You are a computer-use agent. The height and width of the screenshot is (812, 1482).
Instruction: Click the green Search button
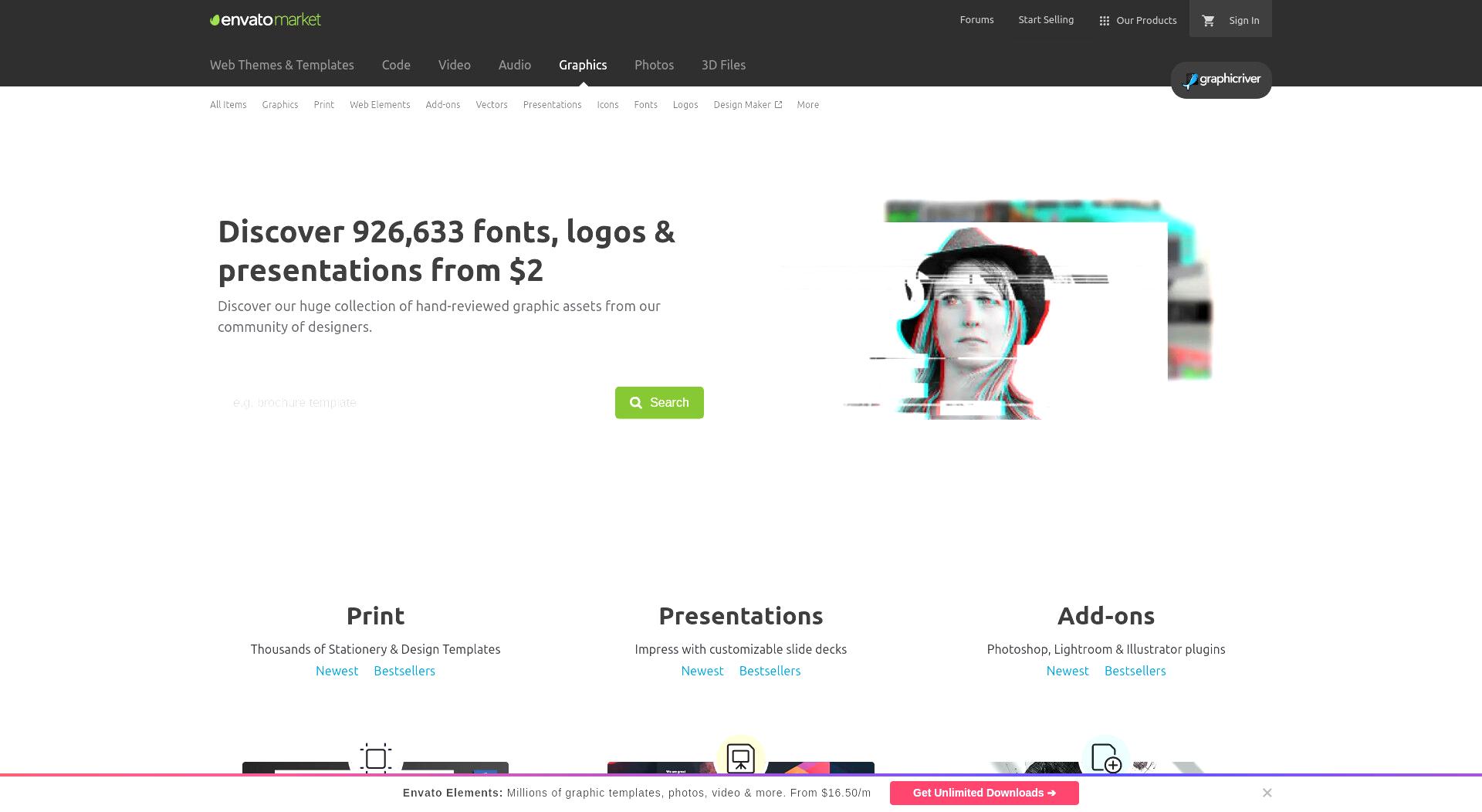tap(659, 403)
